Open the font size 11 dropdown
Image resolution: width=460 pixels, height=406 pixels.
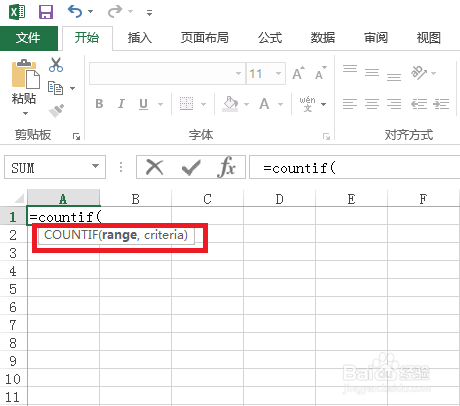point(278,73)
